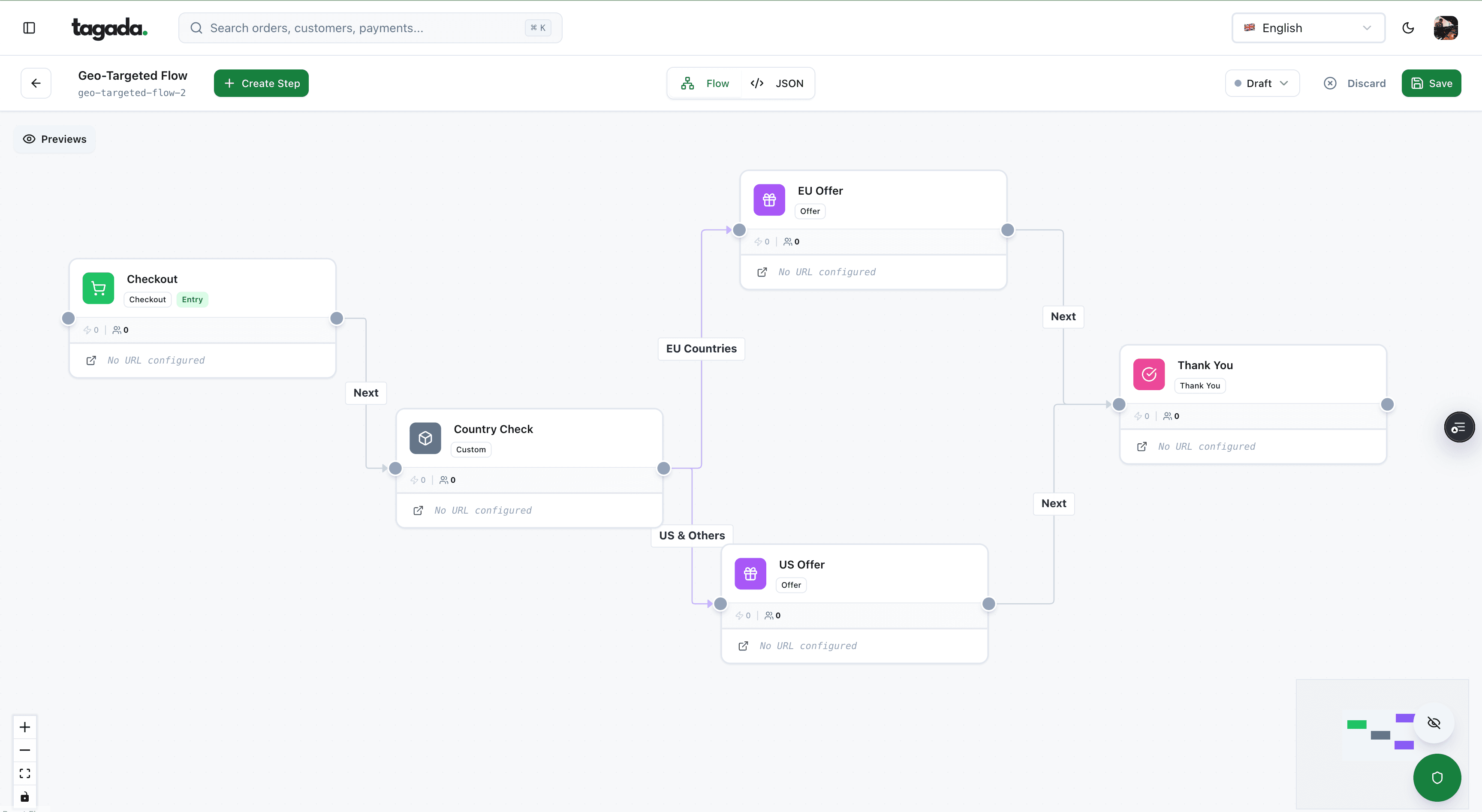Open the user avatar menu
Screen dimensions: 1482x812
[1446, 27]
